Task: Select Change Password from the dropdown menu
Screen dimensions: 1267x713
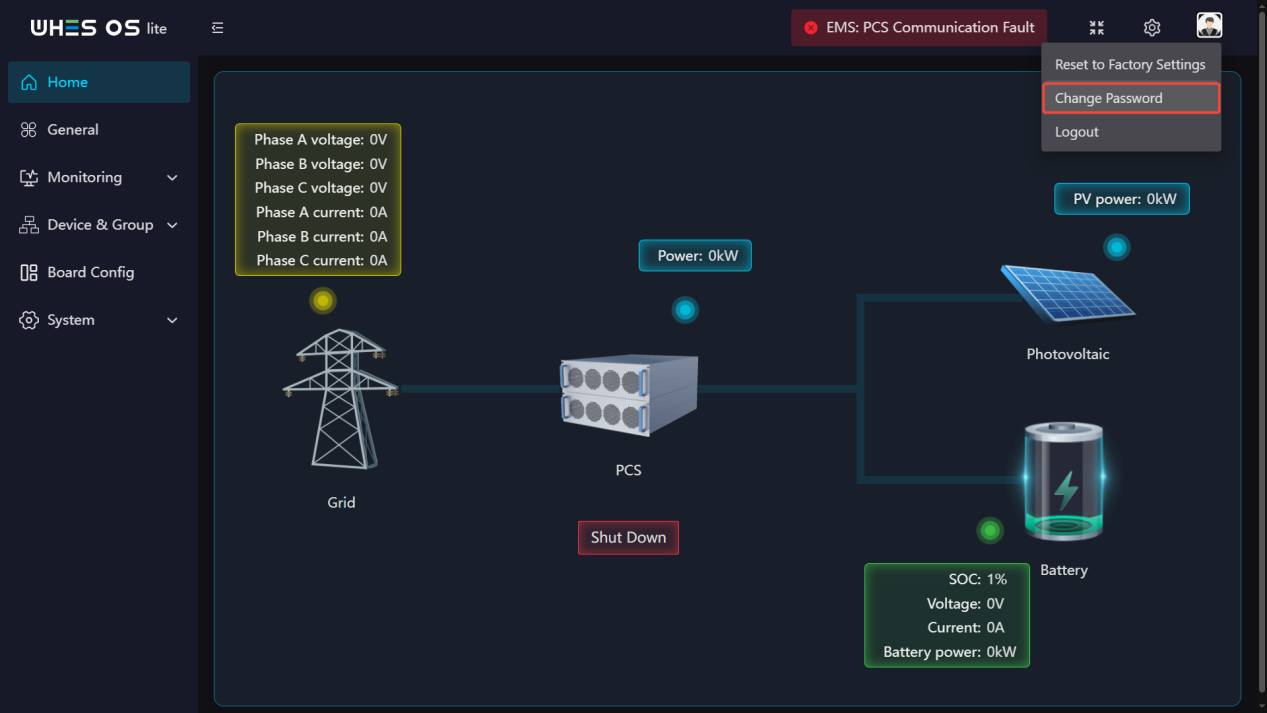Action: (x=1131, y=98)
